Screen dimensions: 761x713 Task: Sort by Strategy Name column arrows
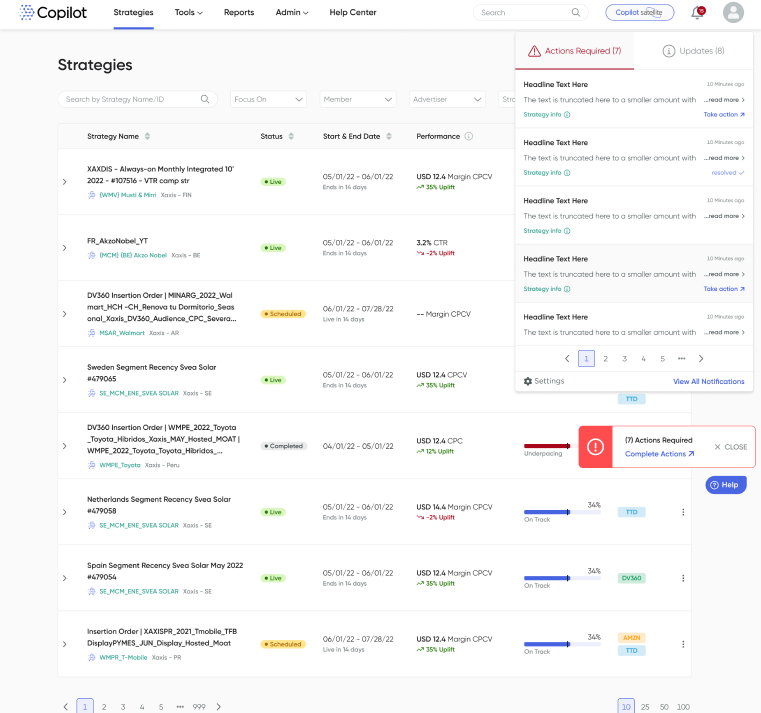(148, 136)
